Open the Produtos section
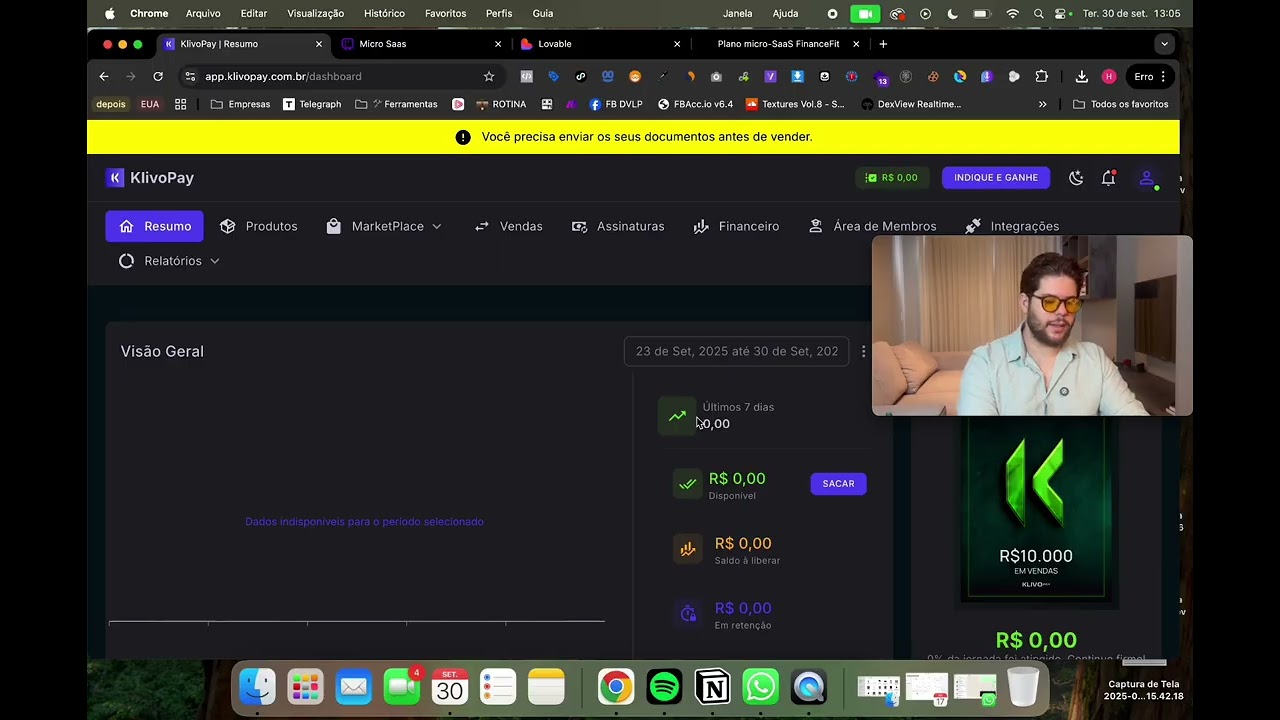This screenshot has width=1280, height=720. (259, 226)
